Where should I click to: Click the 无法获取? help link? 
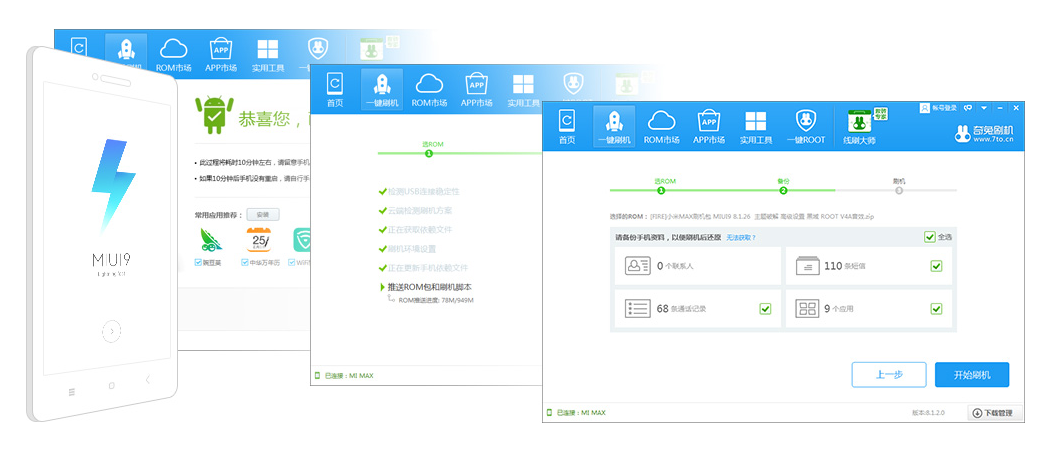(740, 237)
